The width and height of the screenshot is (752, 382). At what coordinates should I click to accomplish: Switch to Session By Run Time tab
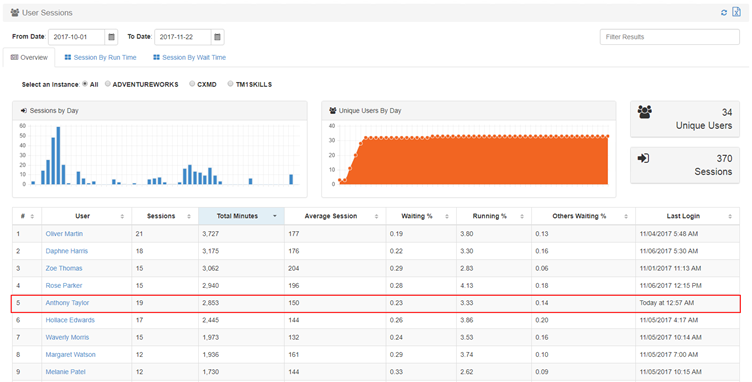click(100, 58)
